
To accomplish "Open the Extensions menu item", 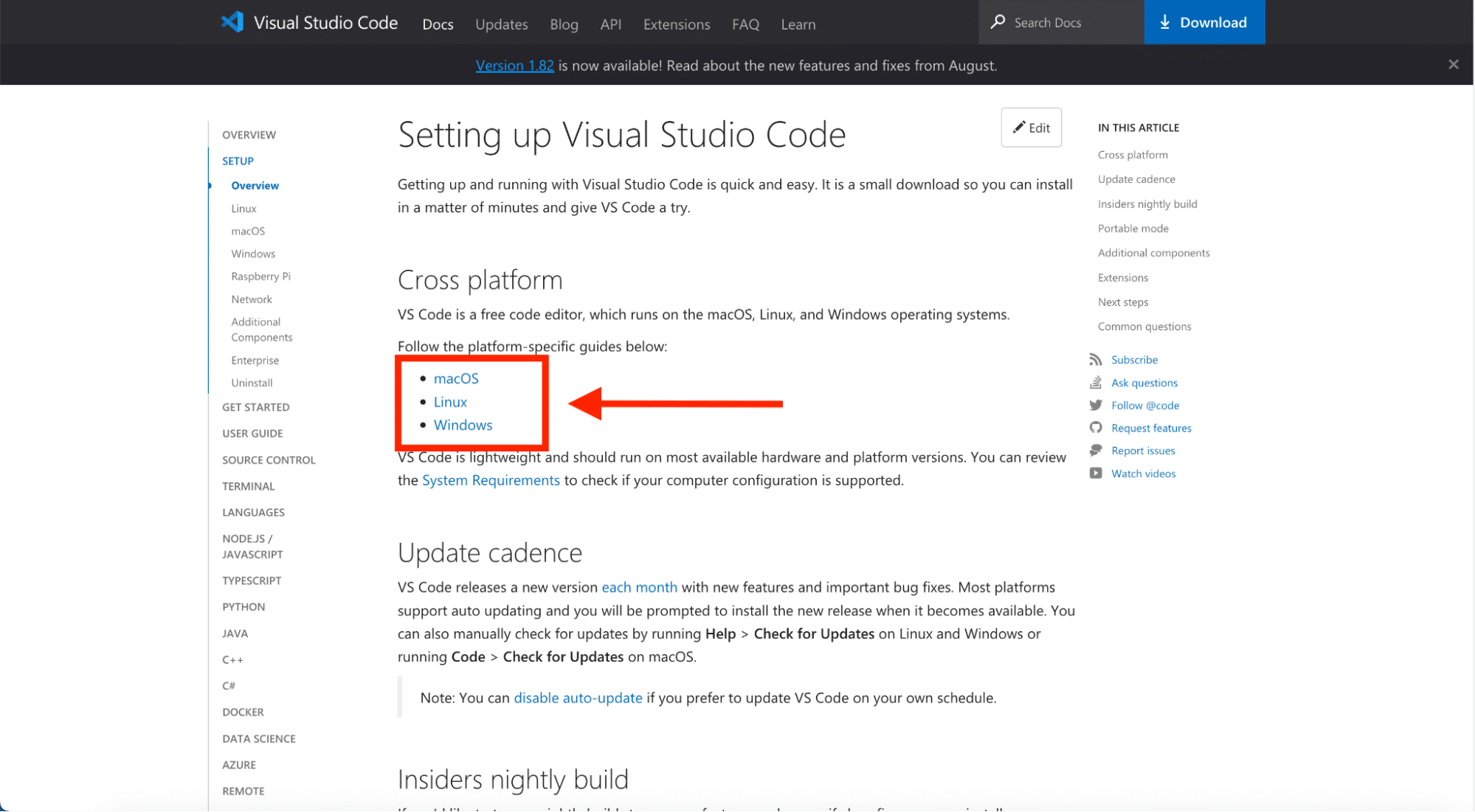I will point(676,24).
